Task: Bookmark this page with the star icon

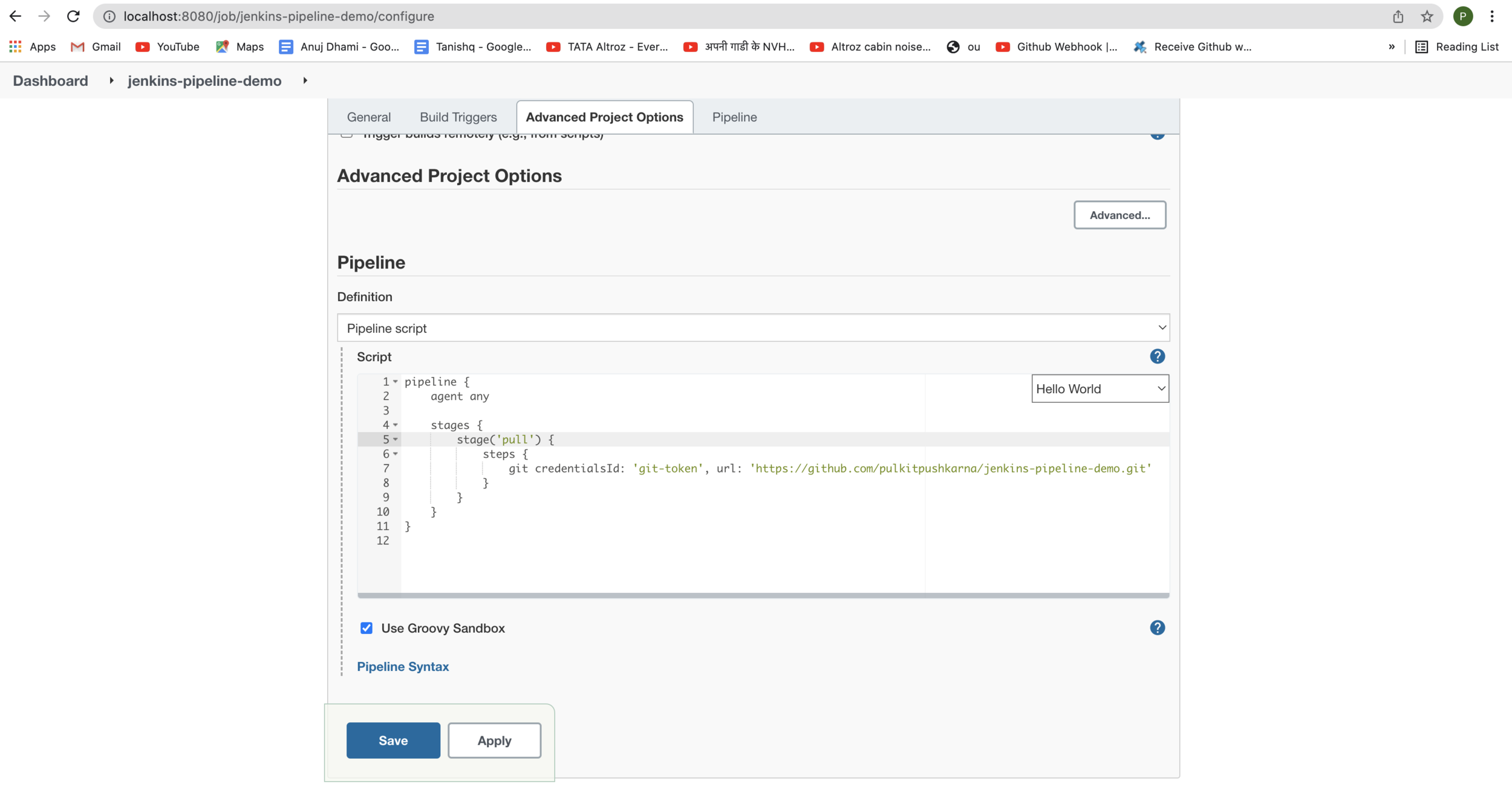Action: coord(1427,16)
